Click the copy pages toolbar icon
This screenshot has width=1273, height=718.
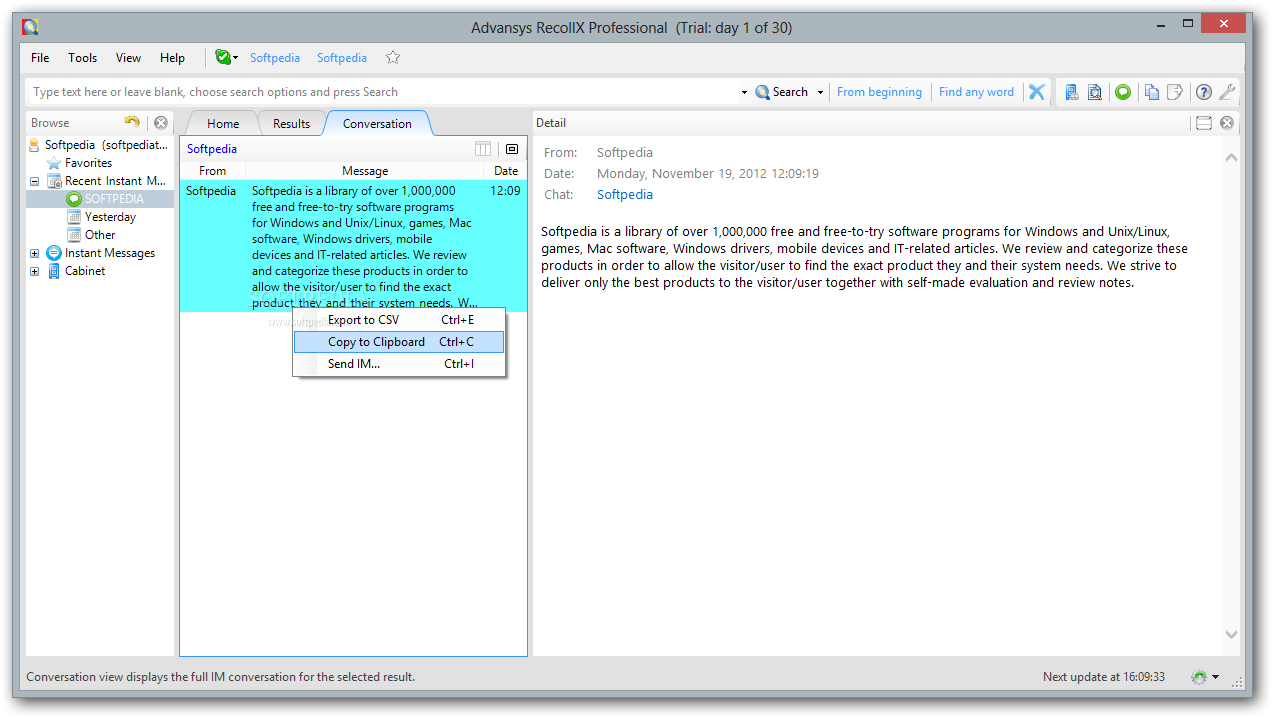pyautogui.click(x=1152, y=92)
